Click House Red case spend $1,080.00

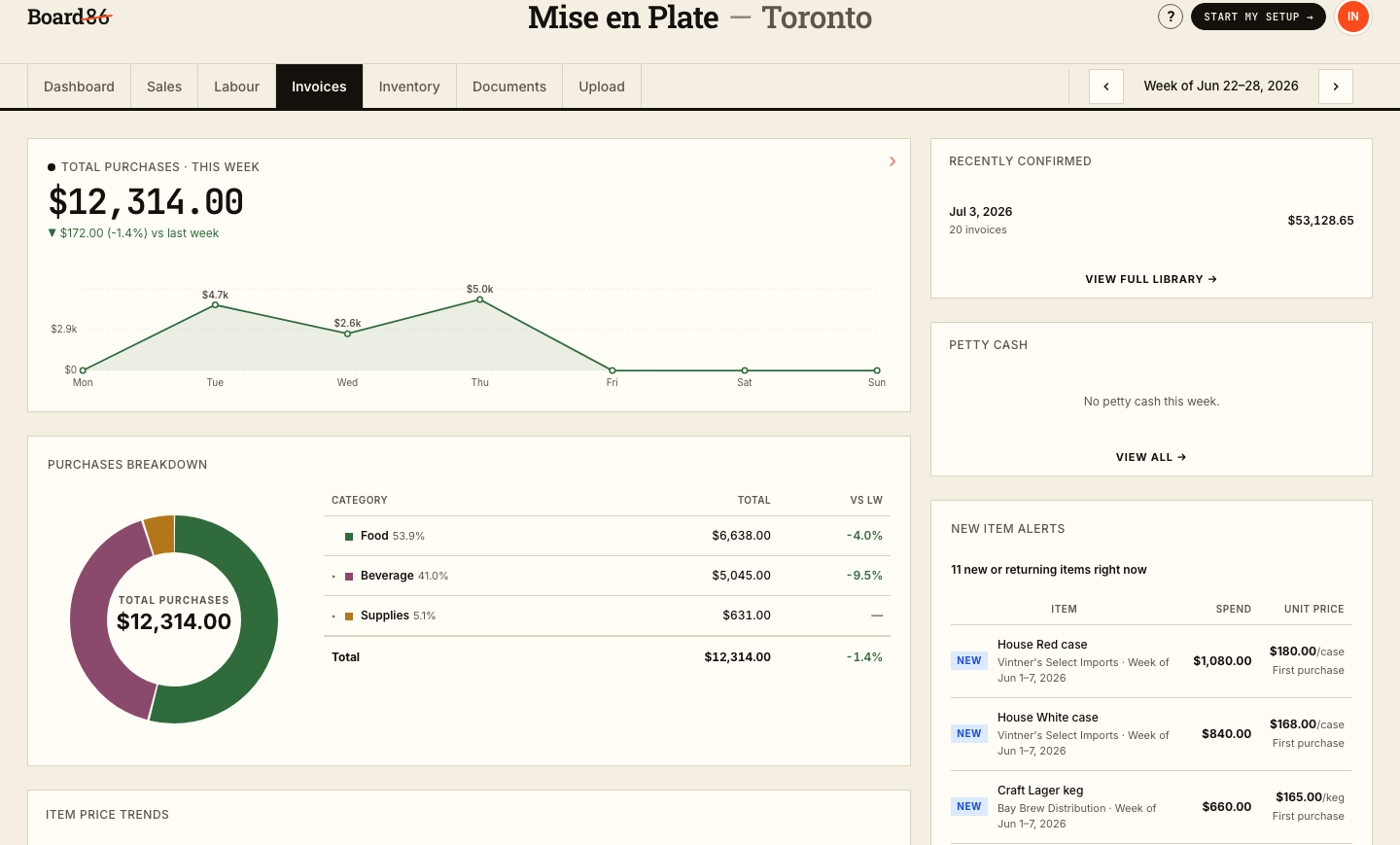pyautogui.click(x=1222, y=661)
